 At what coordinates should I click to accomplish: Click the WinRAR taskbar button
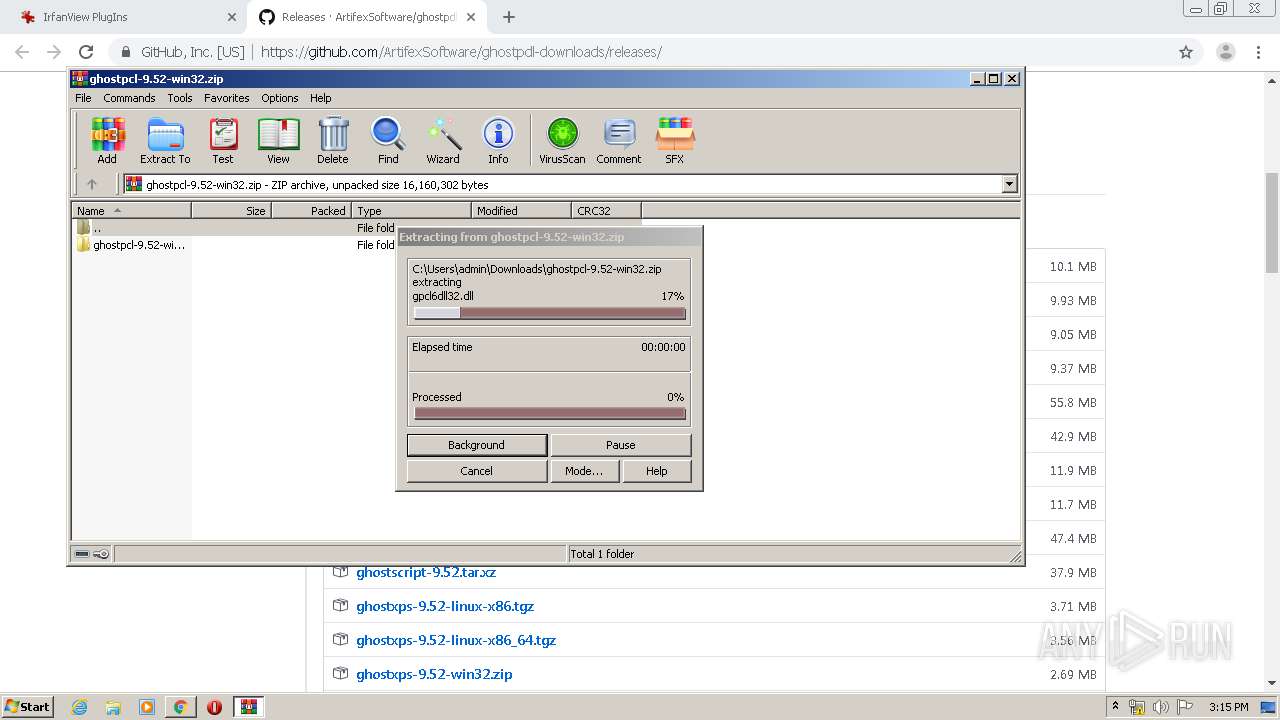[249, 707]
